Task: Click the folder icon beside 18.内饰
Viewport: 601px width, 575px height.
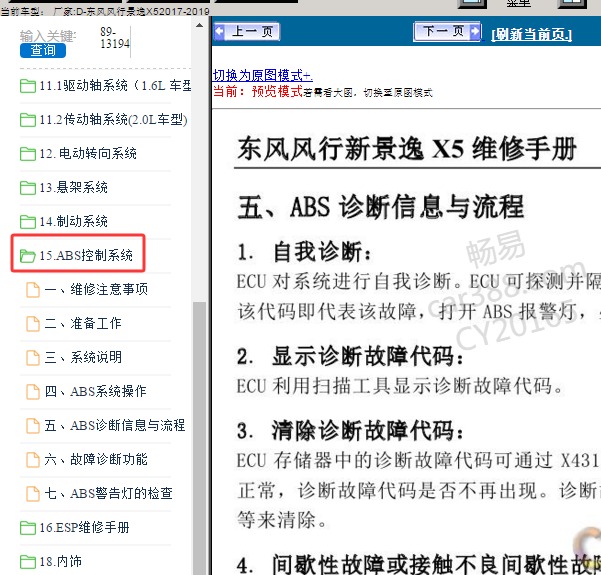Action: [28, 562]
